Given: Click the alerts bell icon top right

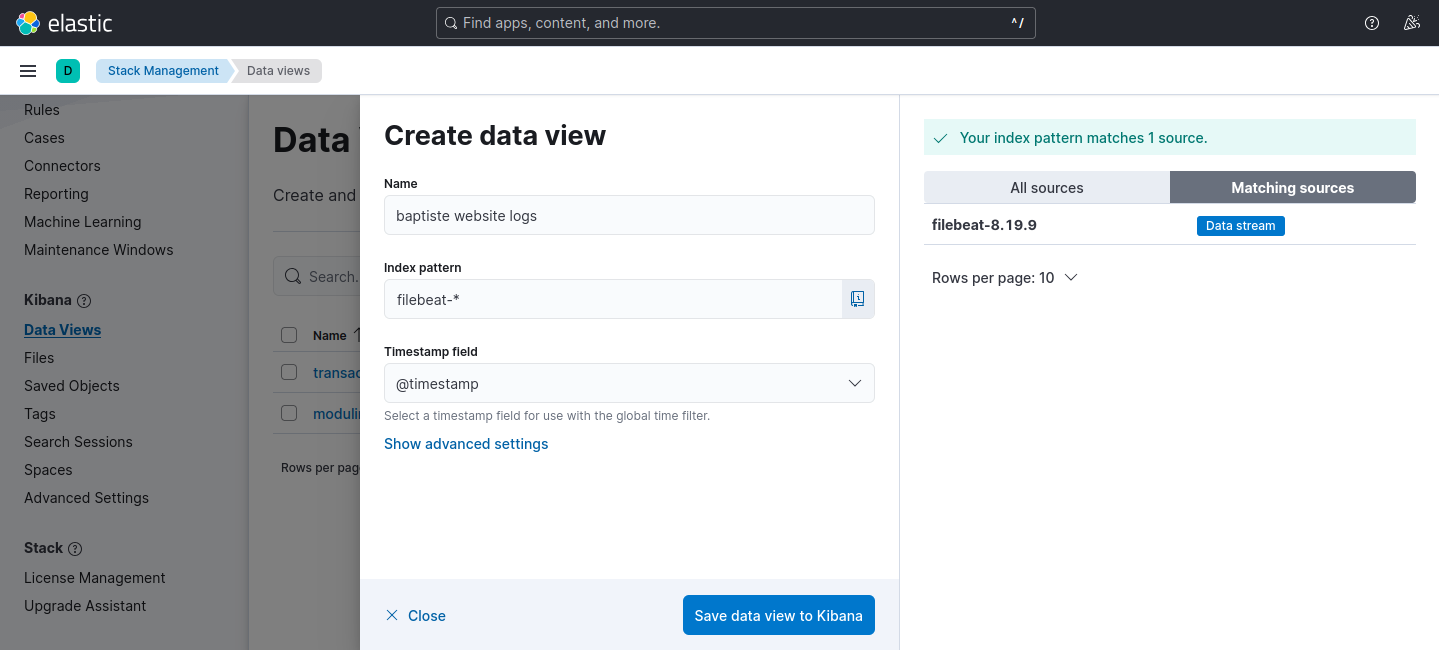Looking at the screenshot, I should [x=1412, y=22].
